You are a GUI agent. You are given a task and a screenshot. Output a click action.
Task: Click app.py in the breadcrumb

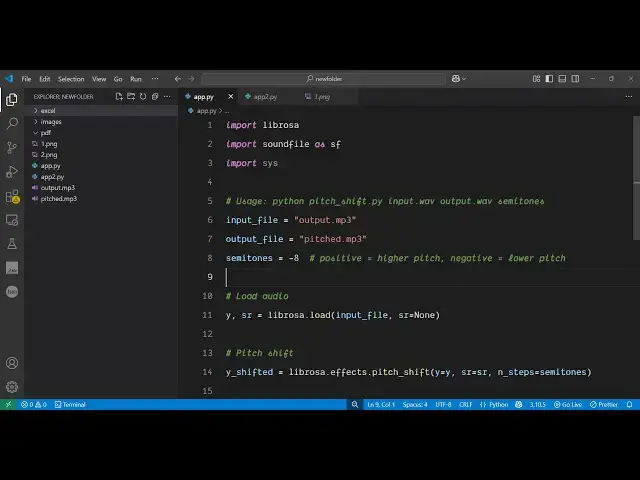[206, 111]
